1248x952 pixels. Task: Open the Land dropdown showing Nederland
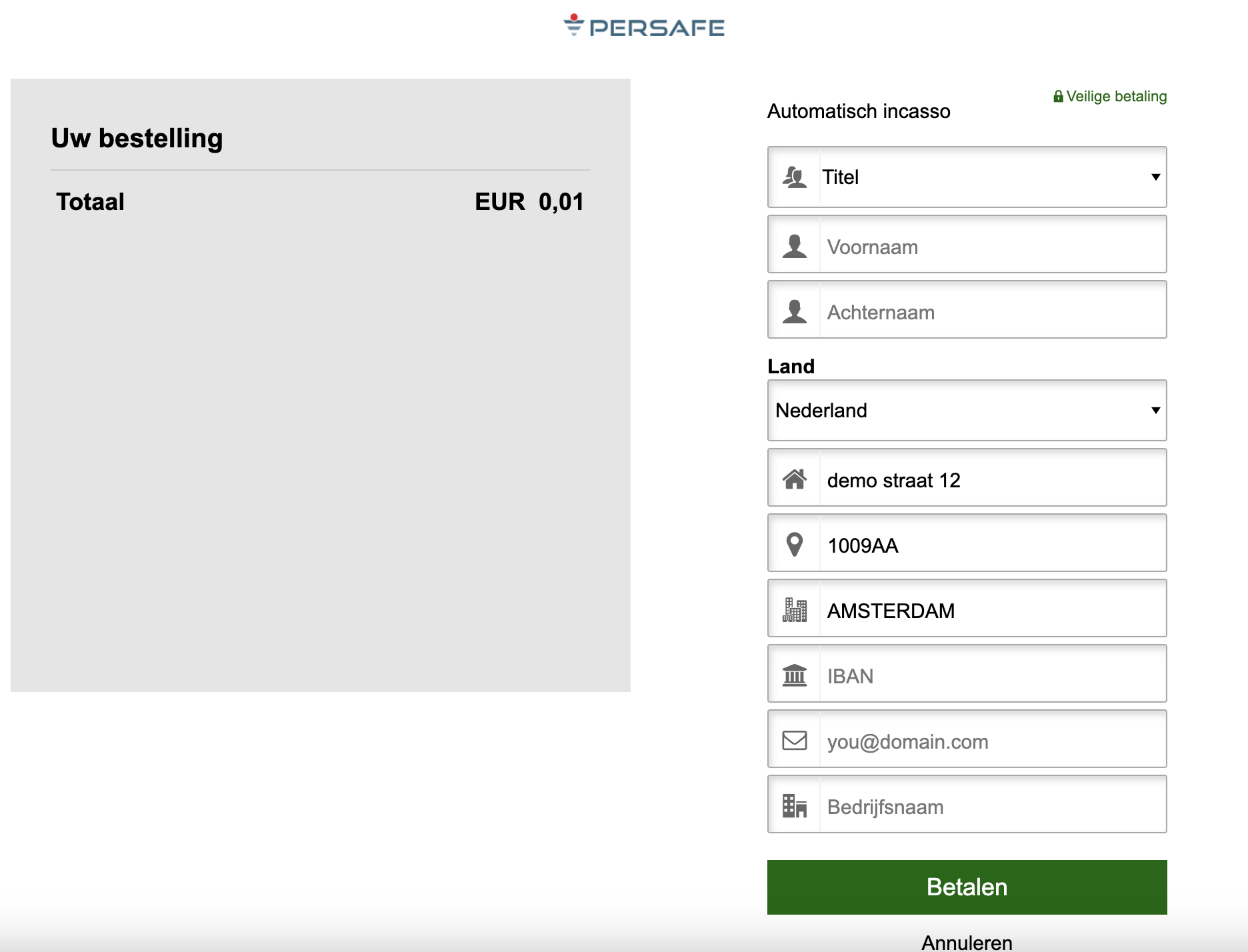(967, 410)
